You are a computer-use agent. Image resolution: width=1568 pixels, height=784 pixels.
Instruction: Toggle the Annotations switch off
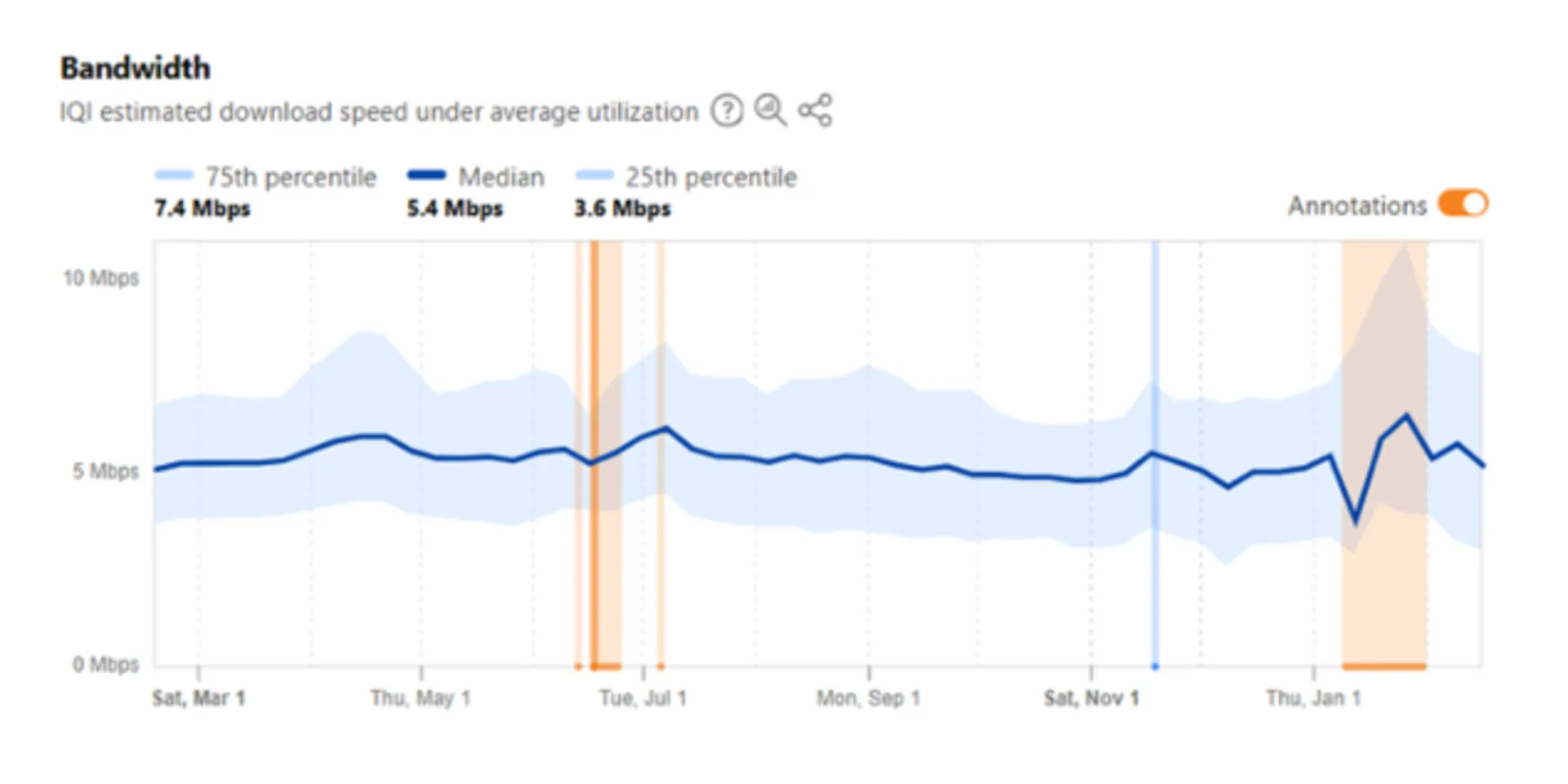(x=1463, y=204)
